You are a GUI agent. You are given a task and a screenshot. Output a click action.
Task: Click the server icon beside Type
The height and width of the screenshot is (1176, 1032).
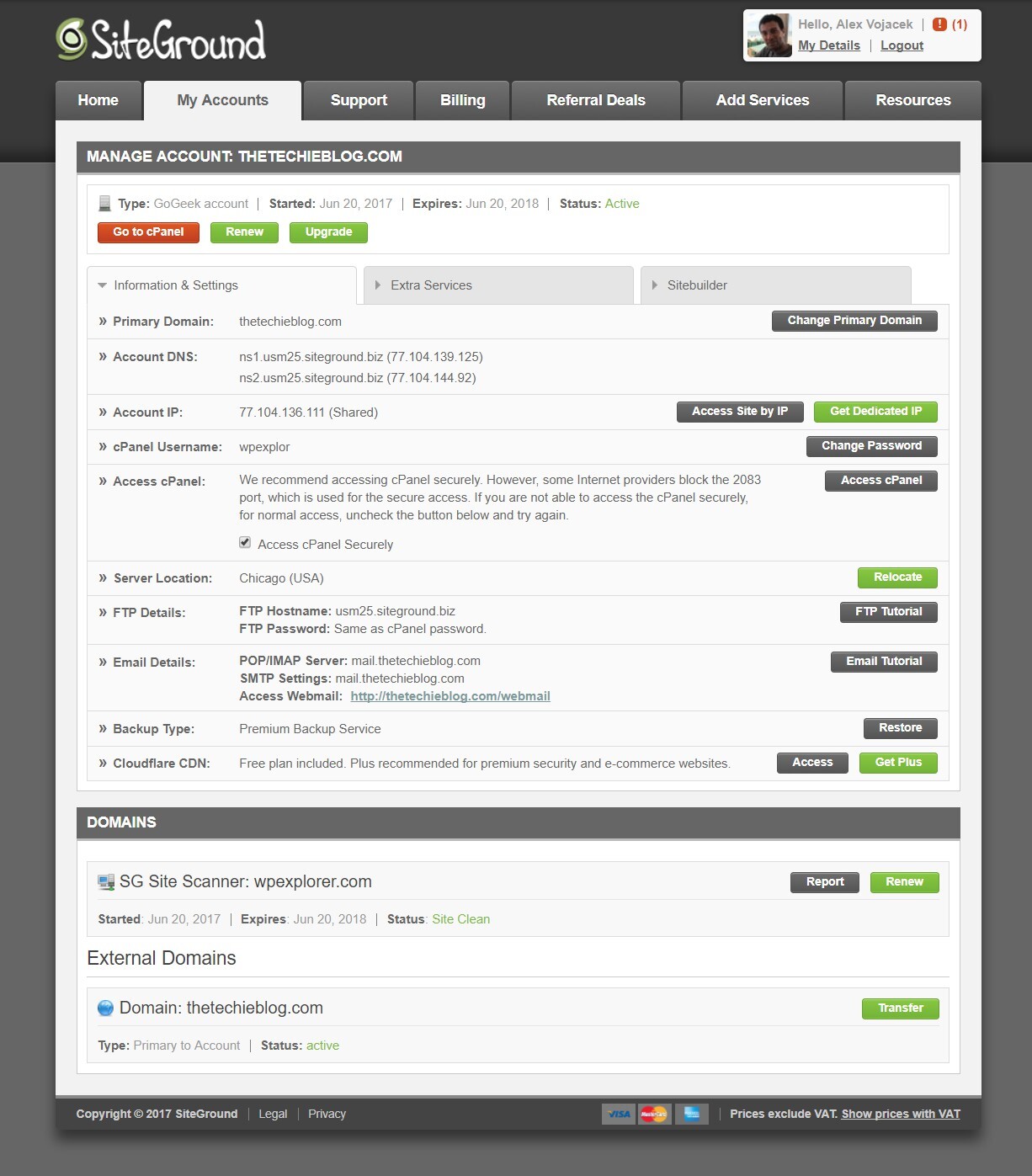click(x=104, y=204)
